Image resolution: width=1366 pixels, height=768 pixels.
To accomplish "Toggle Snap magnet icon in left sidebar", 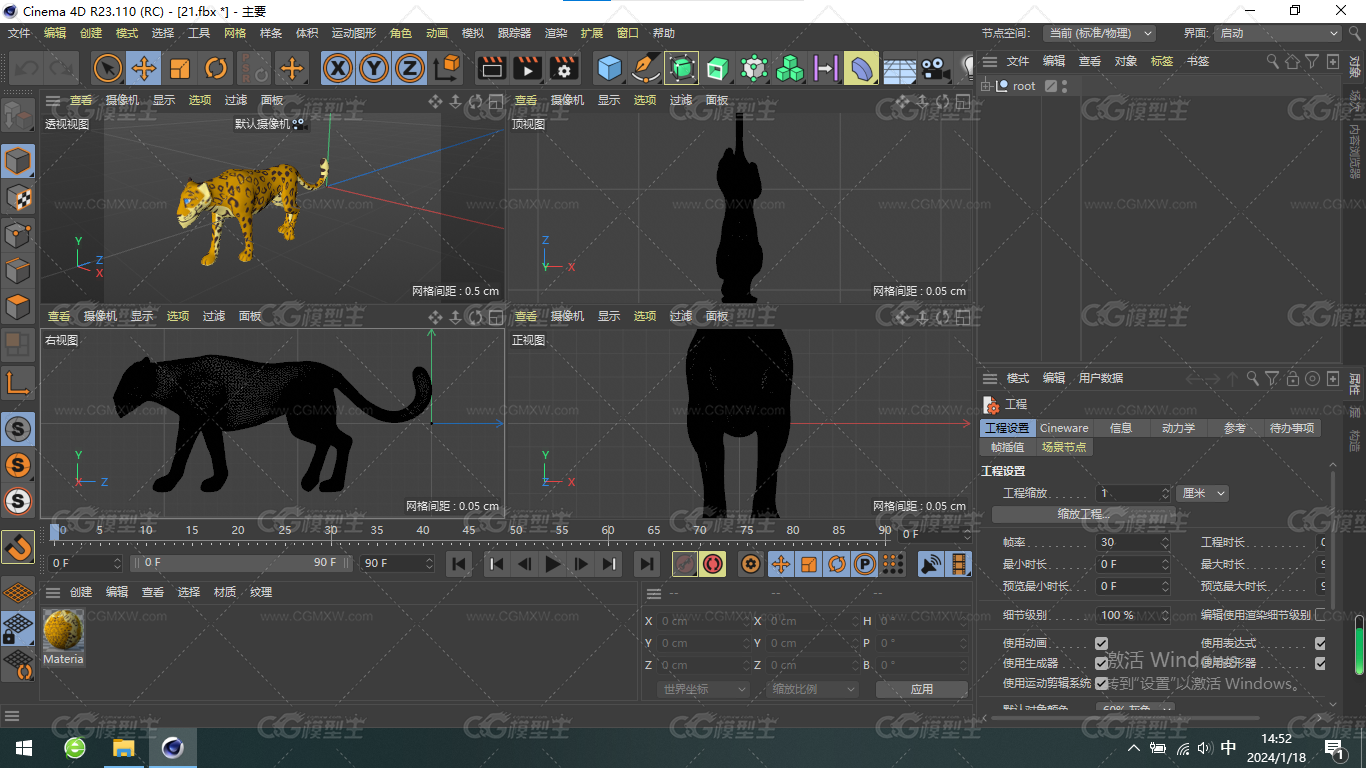I will (18, 546).
